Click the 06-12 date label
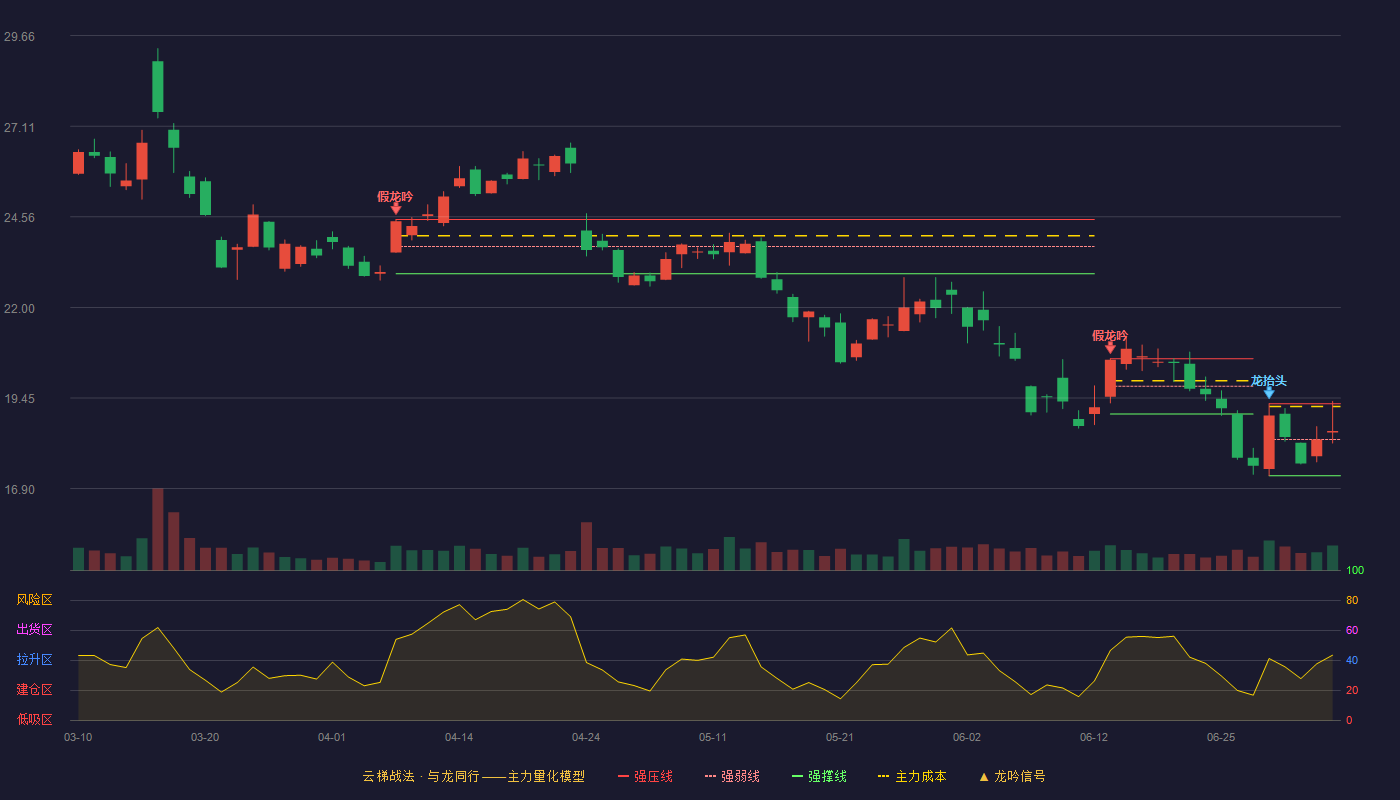The image size is (1400, 800). pos(1094,737)
